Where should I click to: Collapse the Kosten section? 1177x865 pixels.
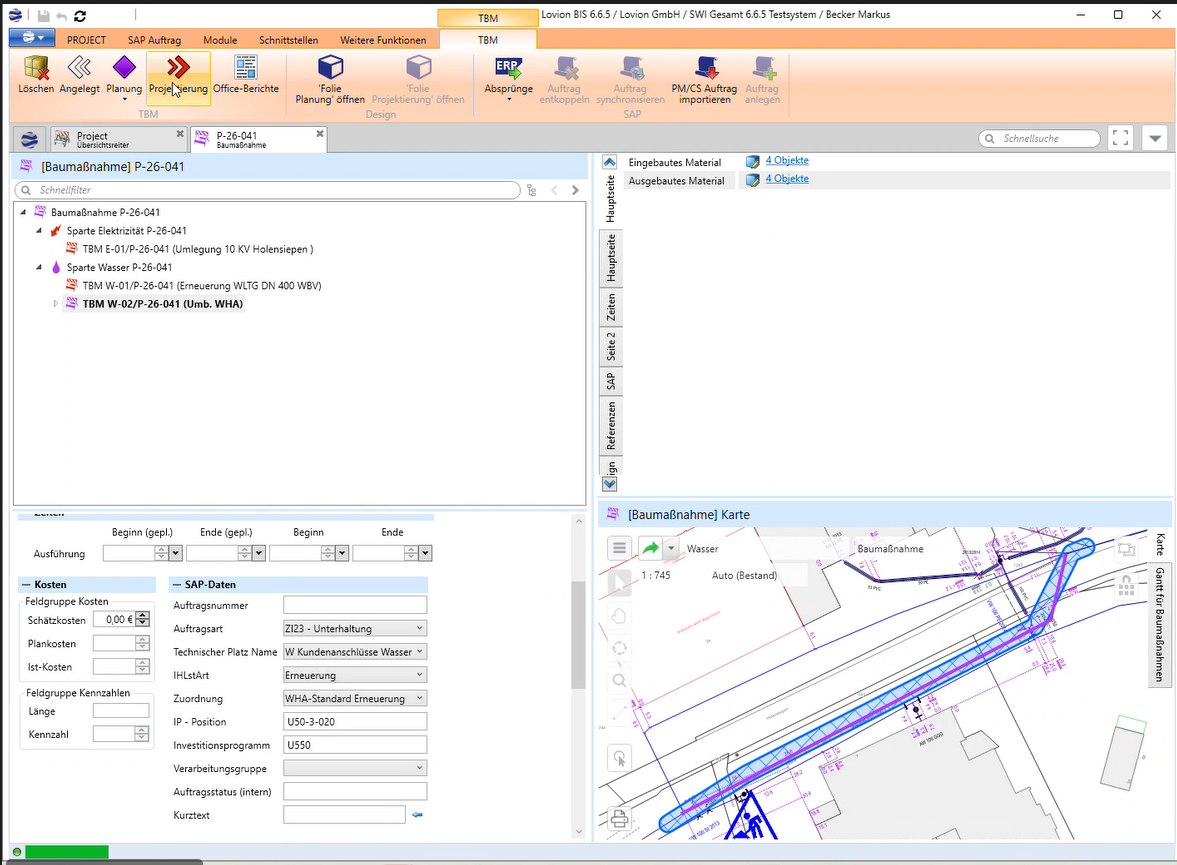pos(26,584)
